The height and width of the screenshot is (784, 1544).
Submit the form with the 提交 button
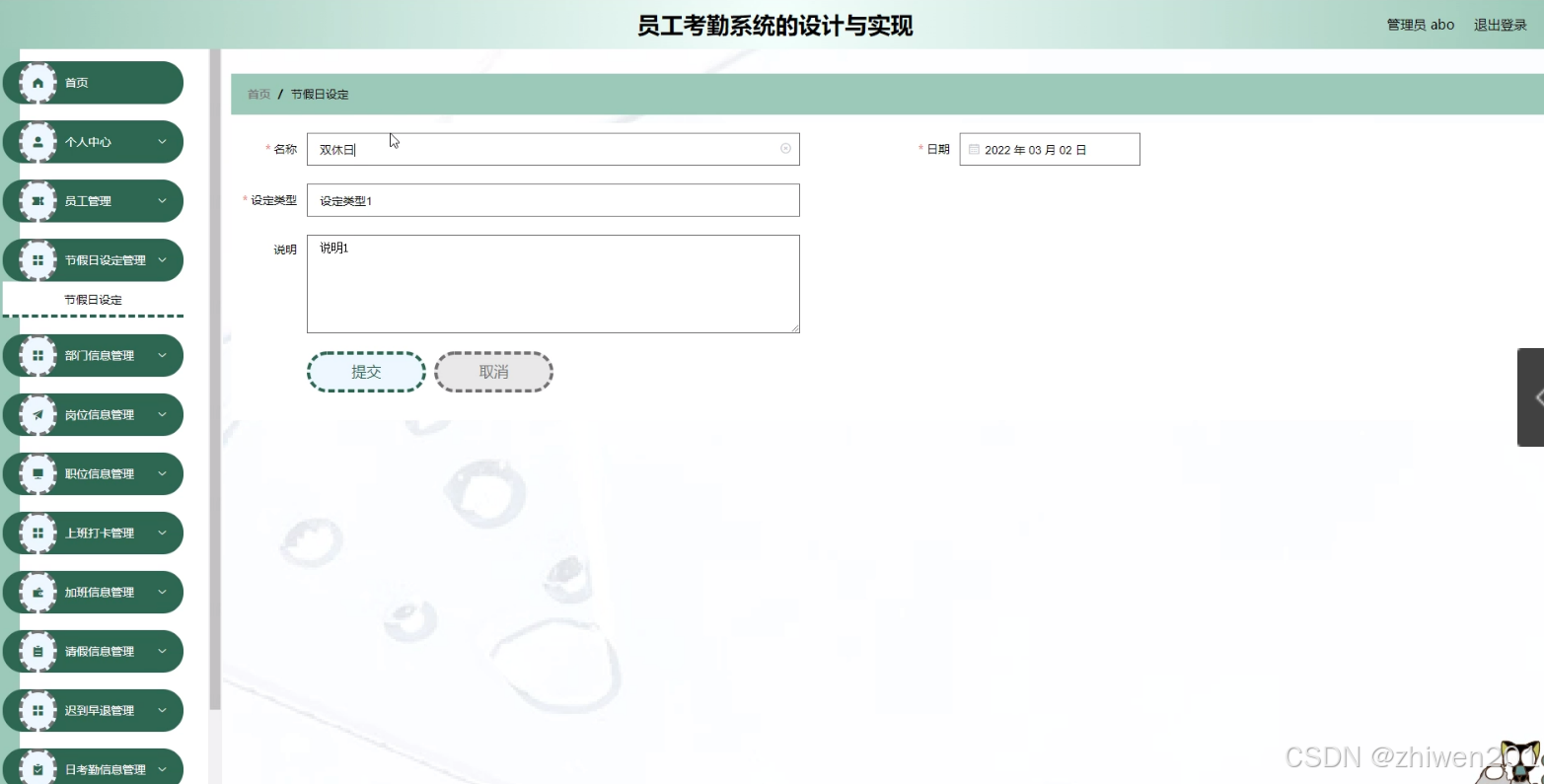point(365,372)
